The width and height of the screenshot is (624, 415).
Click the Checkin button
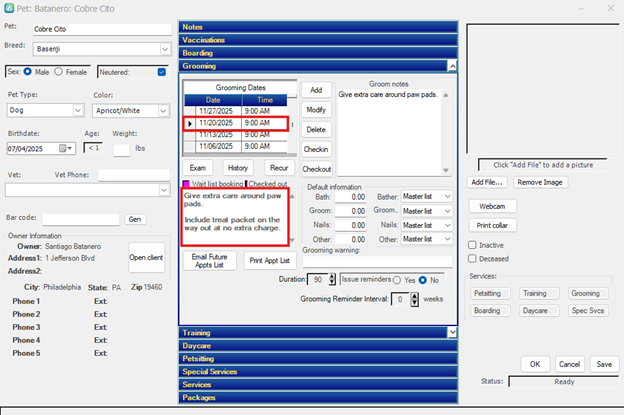pyautogui.click(x=316, y=149)
